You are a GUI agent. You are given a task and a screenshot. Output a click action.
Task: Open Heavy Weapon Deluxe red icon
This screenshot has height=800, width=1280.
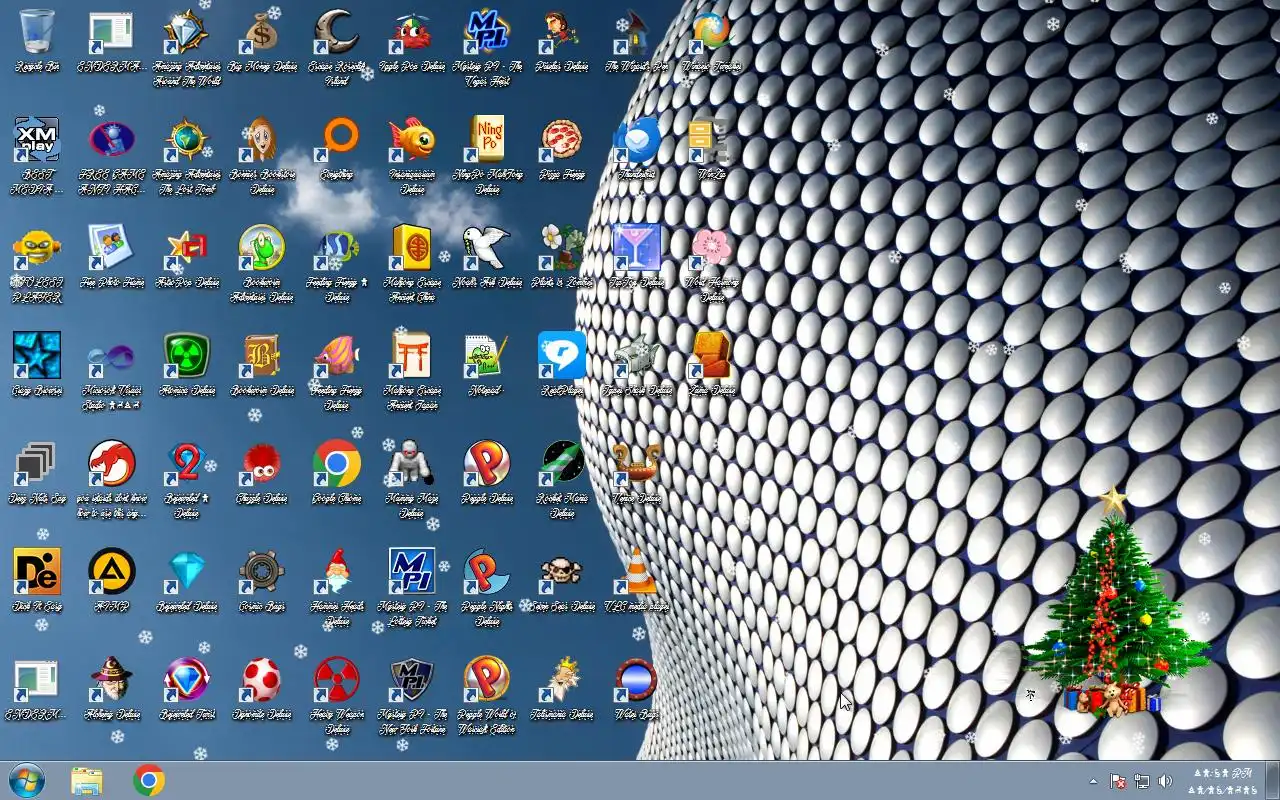pyautogui.click(x=337, y=680)
